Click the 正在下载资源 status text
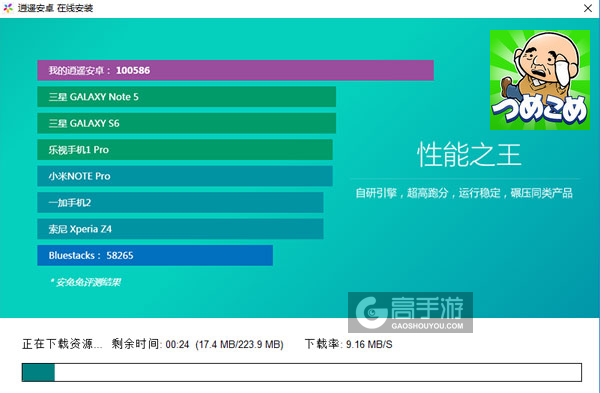Screen dimensions: 600x393 tap(62, 344)
